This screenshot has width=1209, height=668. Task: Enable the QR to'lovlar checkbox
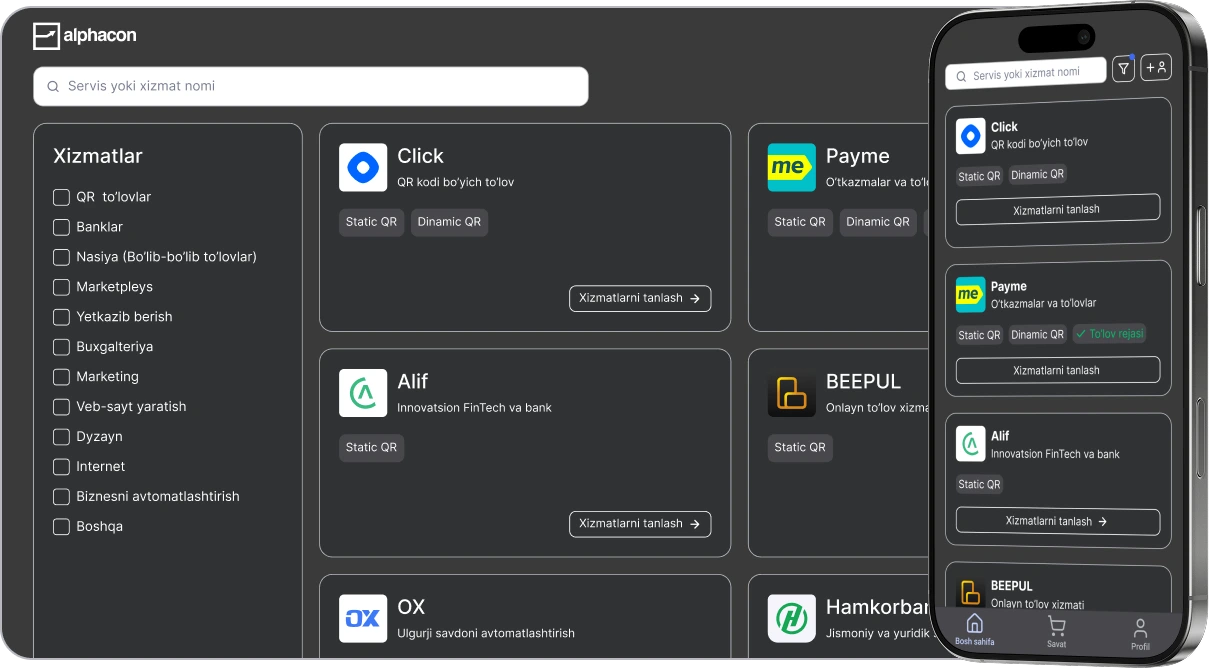[x=61, y=197]
